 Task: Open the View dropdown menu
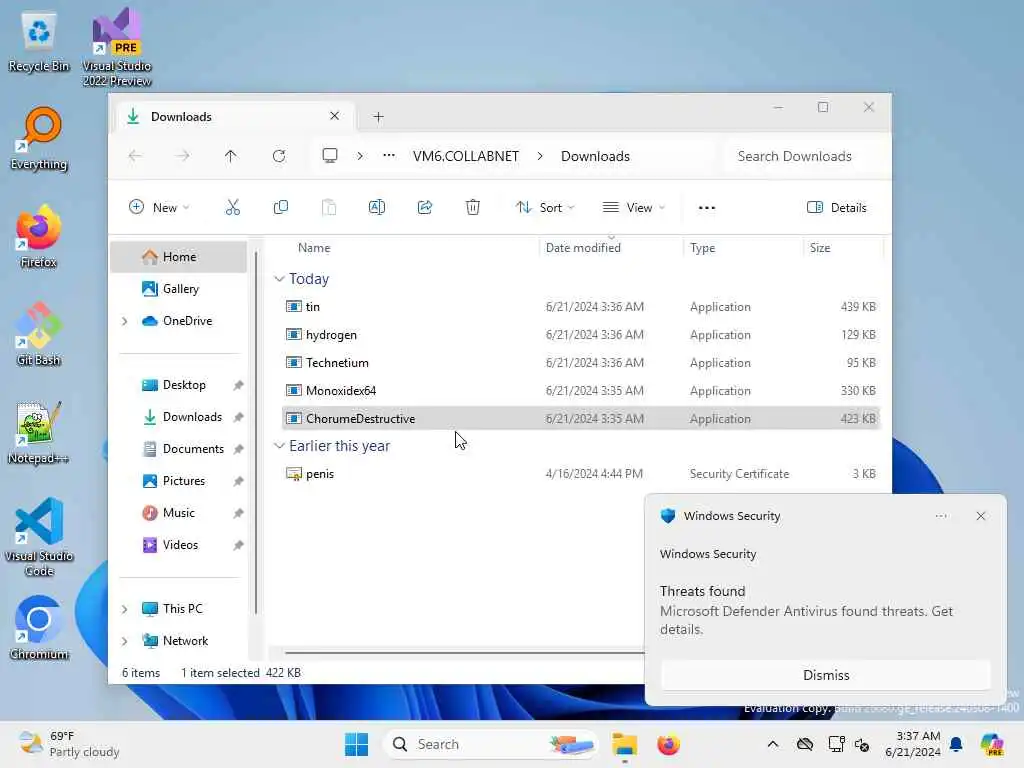[x=633, y=208]
